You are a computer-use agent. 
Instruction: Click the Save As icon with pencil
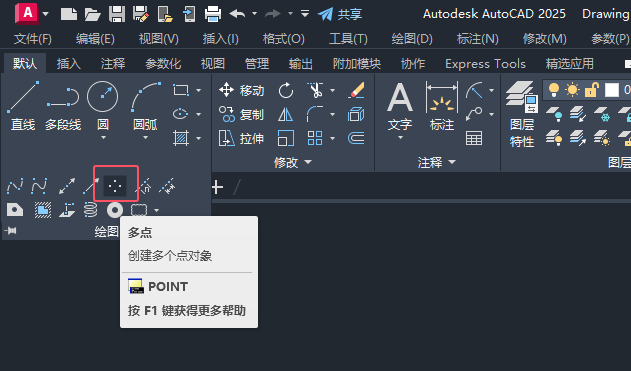pyautogui.click(x=140, y=14)
